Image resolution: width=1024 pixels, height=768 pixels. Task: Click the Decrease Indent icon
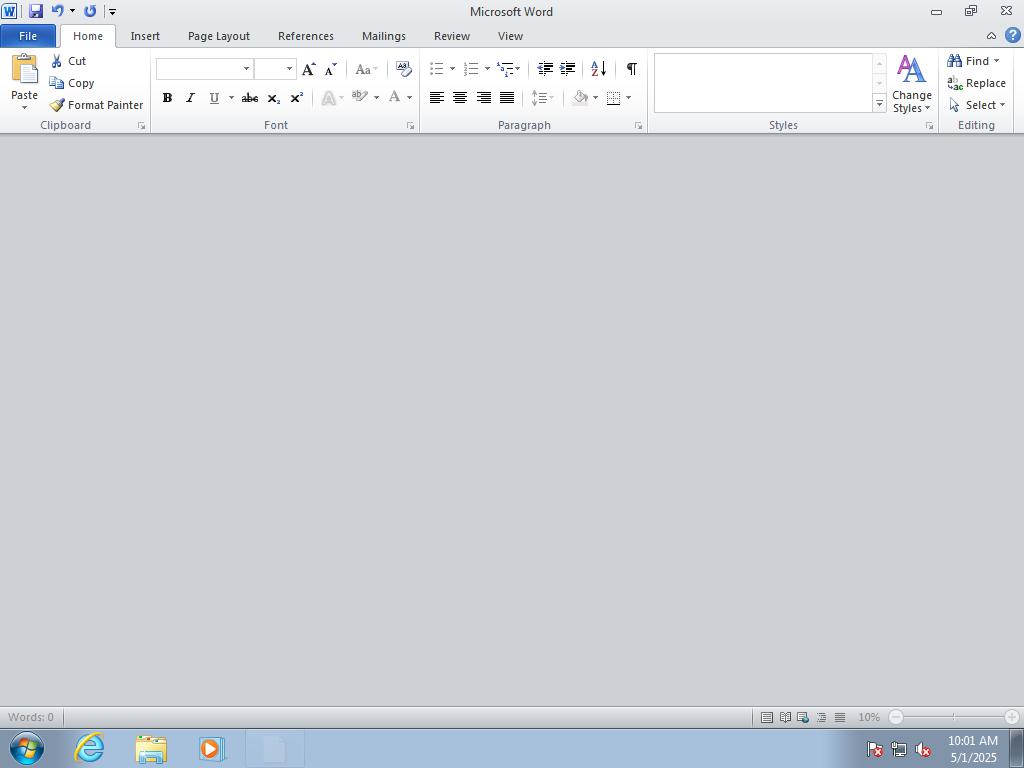tap(545, 69)
